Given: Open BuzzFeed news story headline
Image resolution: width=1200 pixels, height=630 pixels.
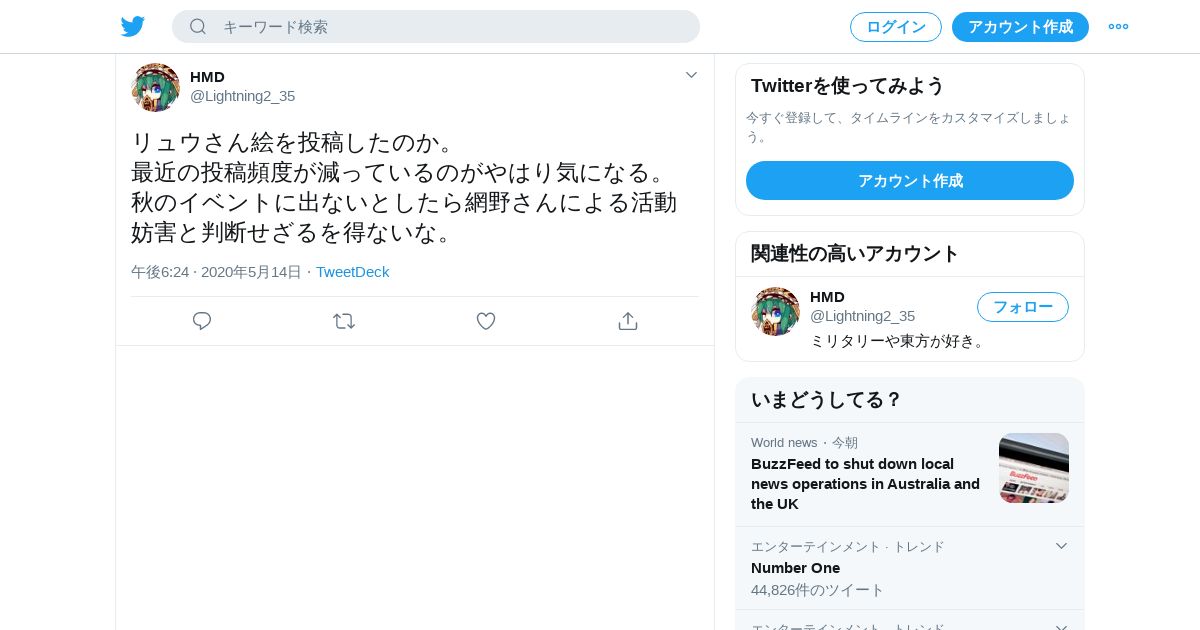Looking at the screenshot, I should pyautogui.click(x=866, y=484).
